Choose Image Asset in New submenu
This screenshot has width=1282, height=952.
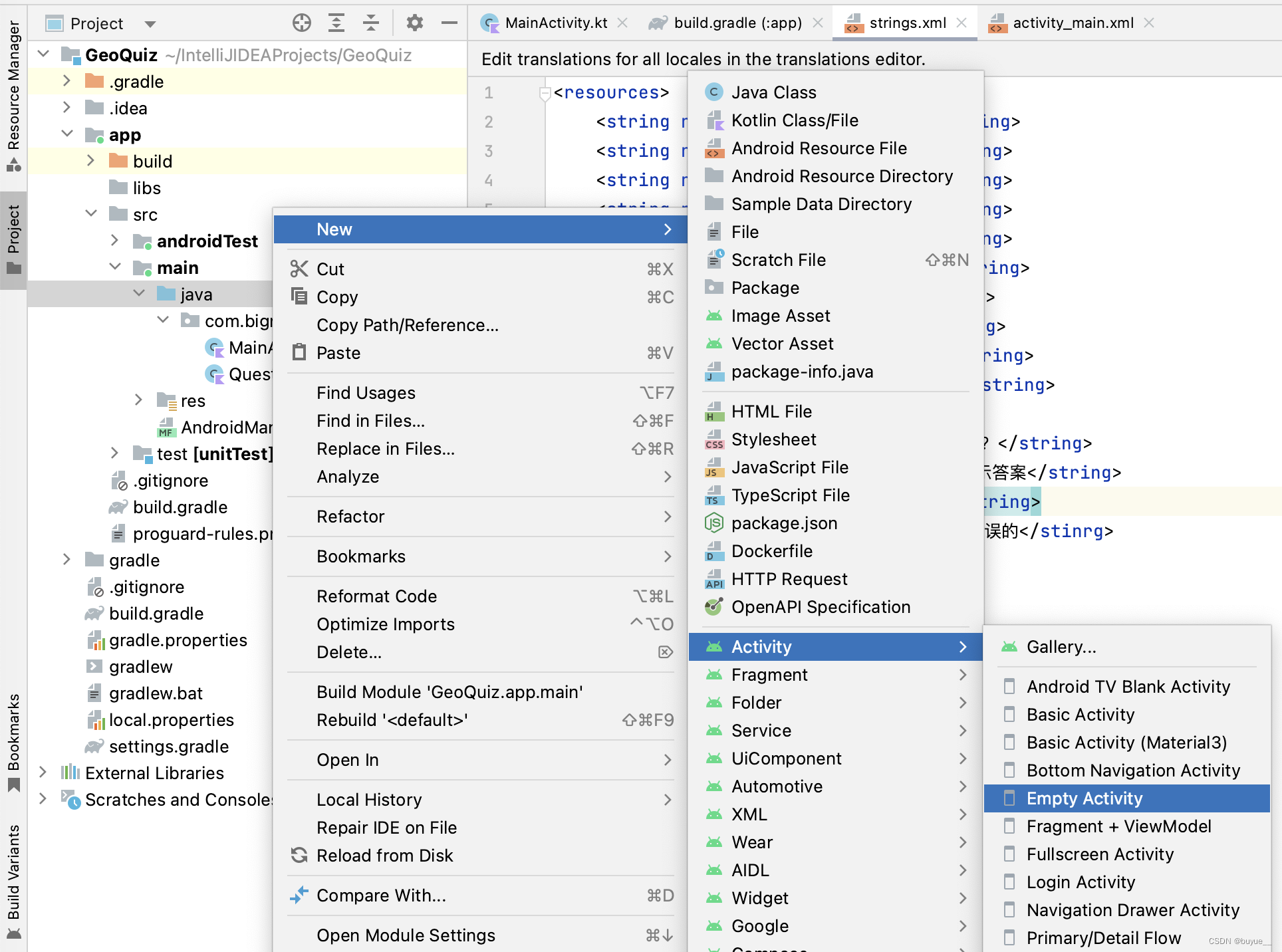click(836, 316)
